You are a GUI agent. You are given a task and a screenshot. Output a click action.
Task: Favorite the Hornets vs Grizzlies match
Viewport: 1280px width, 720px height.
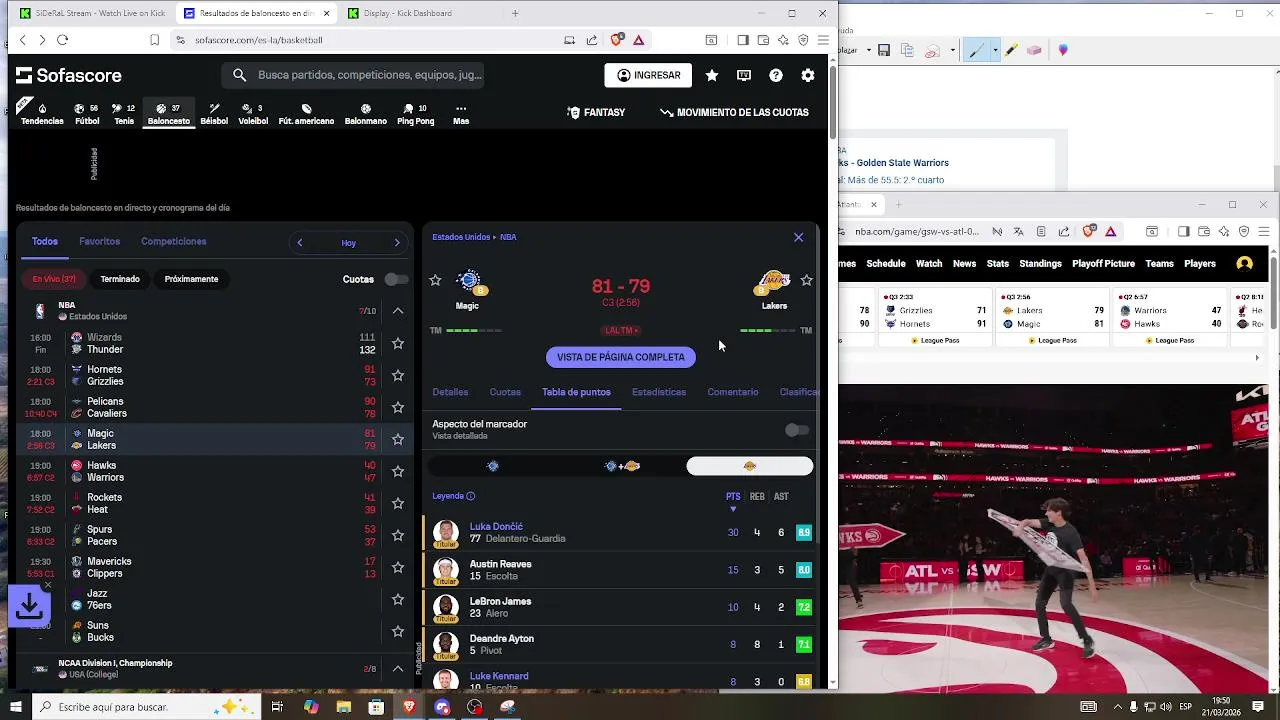click(x=398, y=375)
